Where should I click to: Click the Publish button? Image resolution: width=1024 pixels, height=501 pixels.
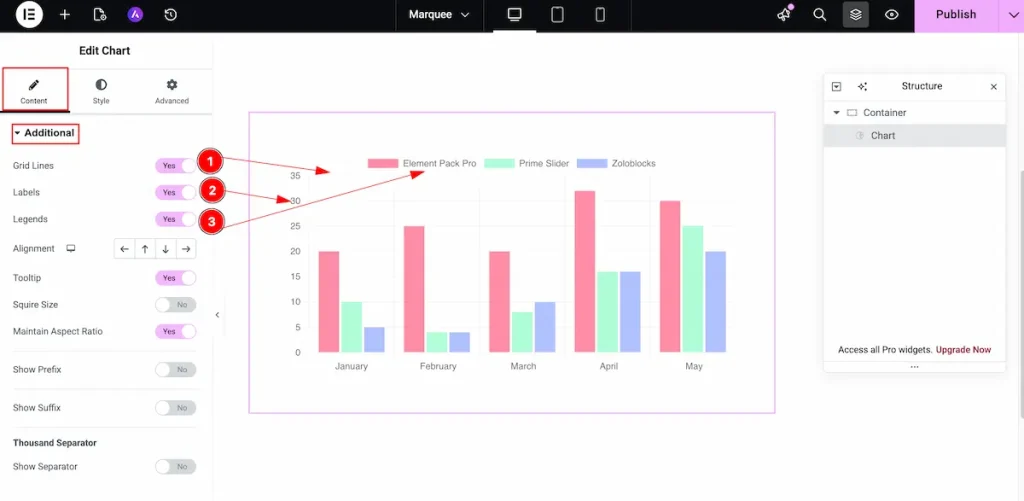click(x=955, y=15)
